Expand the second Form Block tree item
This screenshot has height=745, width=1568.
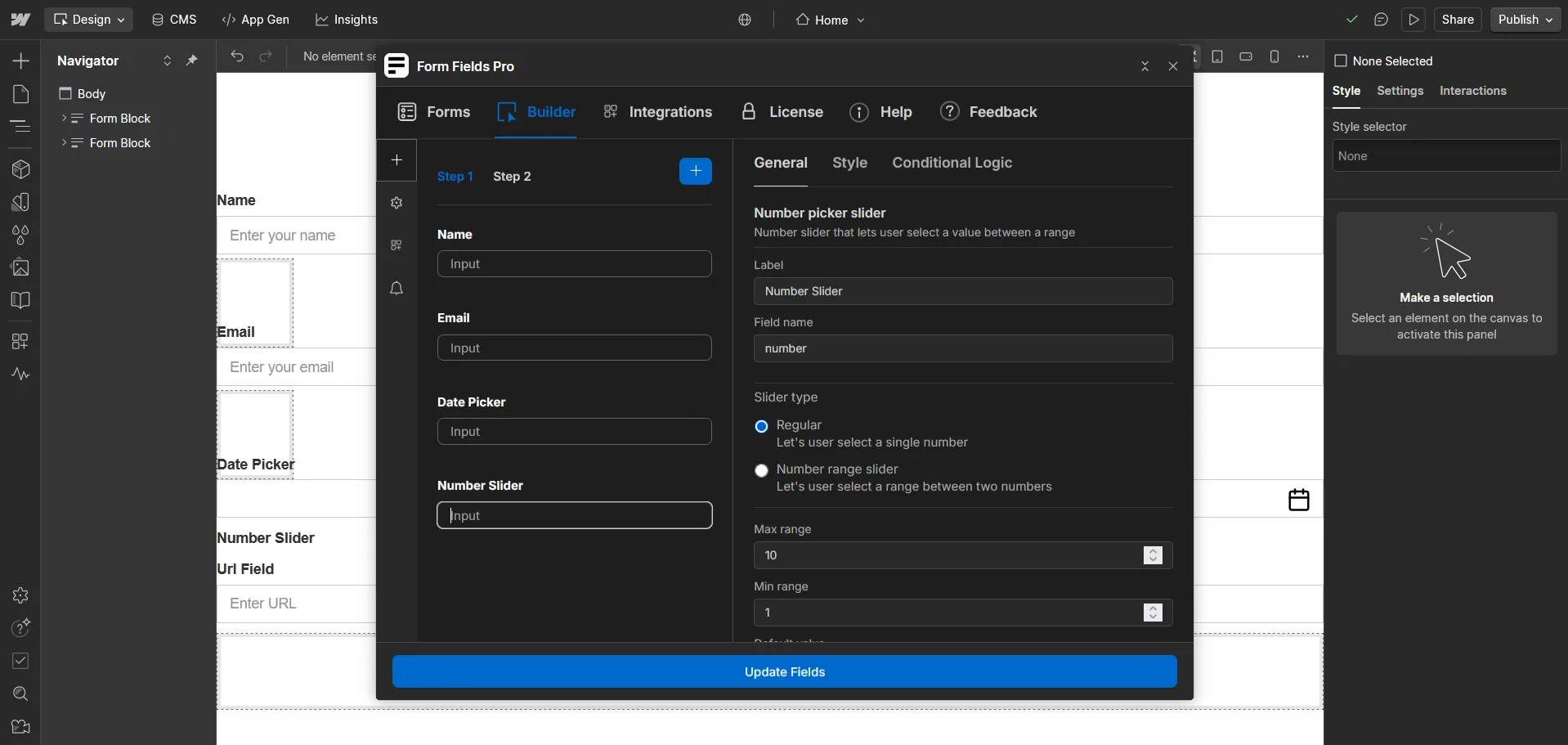(64, 142)
